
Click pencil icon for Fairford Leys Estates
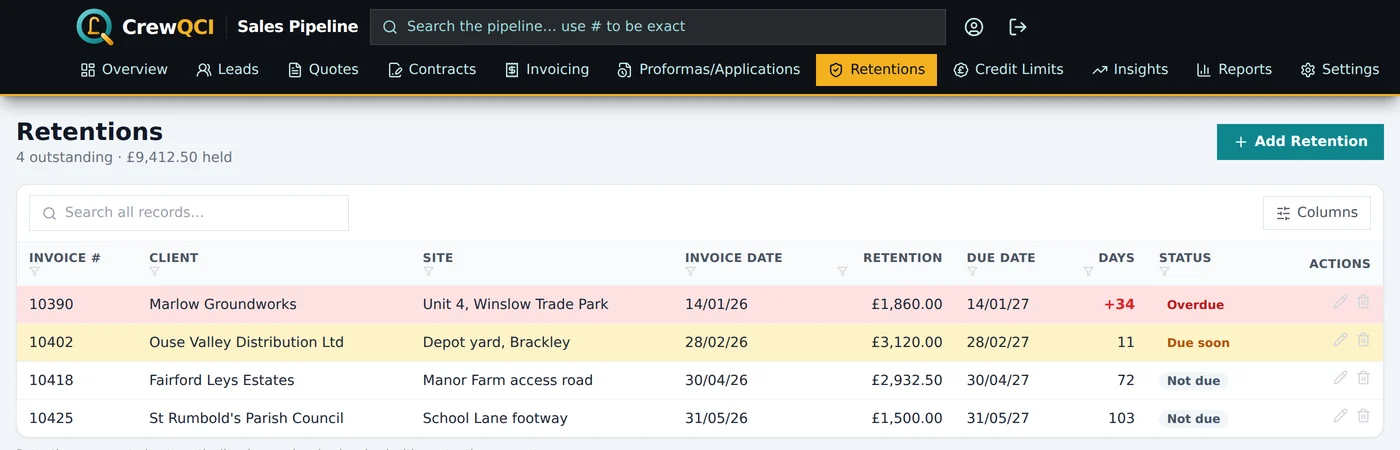click(x=1341, y=378)
